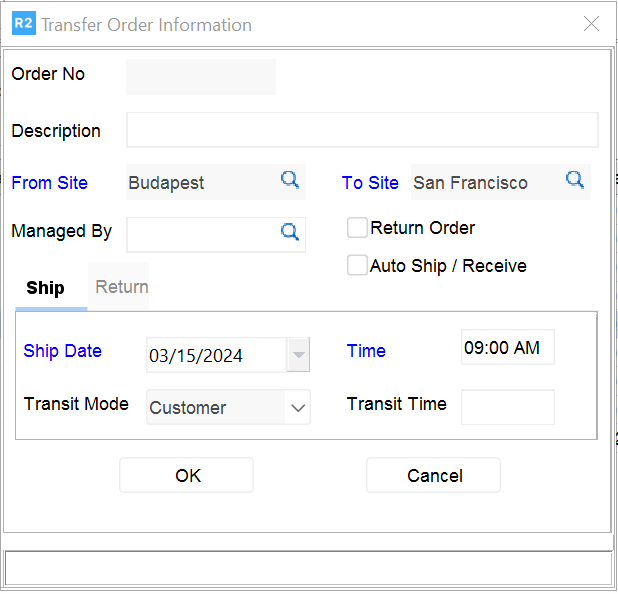Open the Managed By lookup magnifier
The width and height of the screenshot is (618, 594).
290,232
